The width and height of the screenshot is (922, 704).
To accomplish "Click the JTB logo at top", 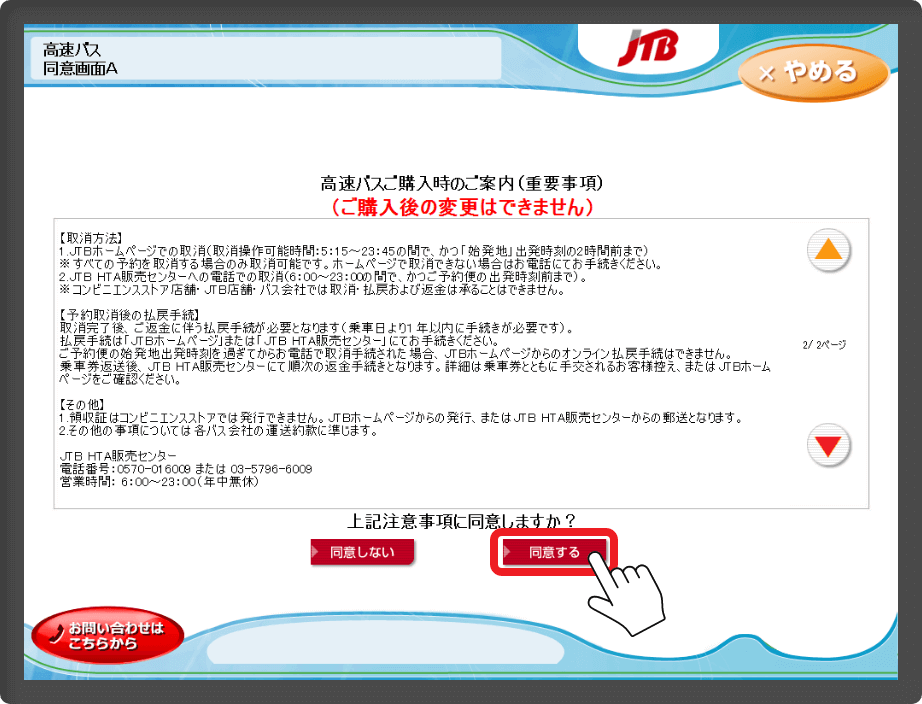I will pos(647,46).
